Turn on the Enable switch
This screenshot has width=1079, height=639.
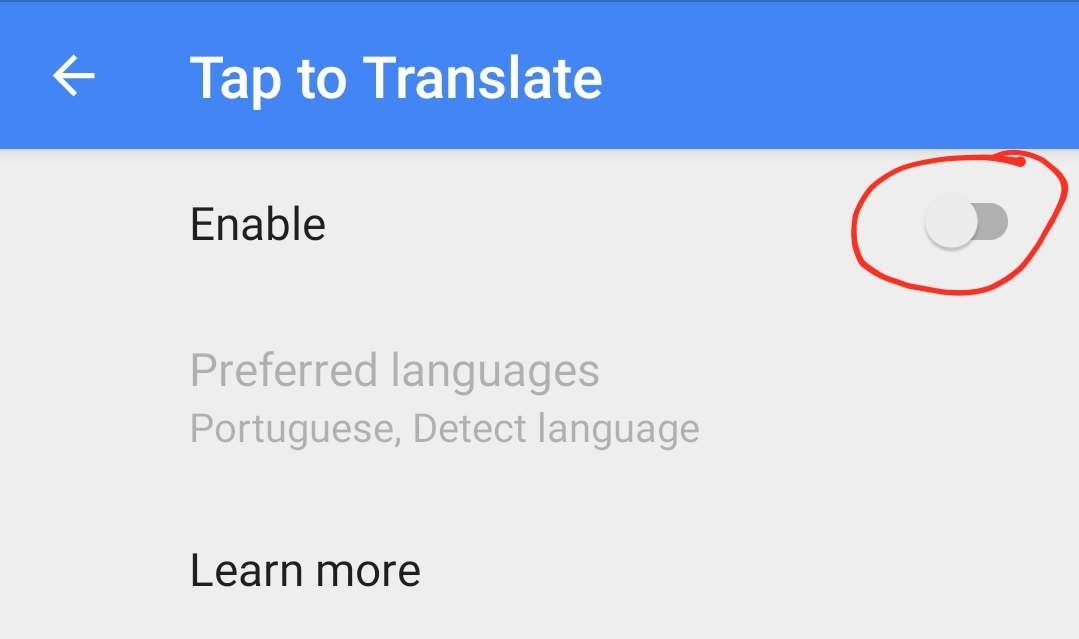[x=966, y=224]
